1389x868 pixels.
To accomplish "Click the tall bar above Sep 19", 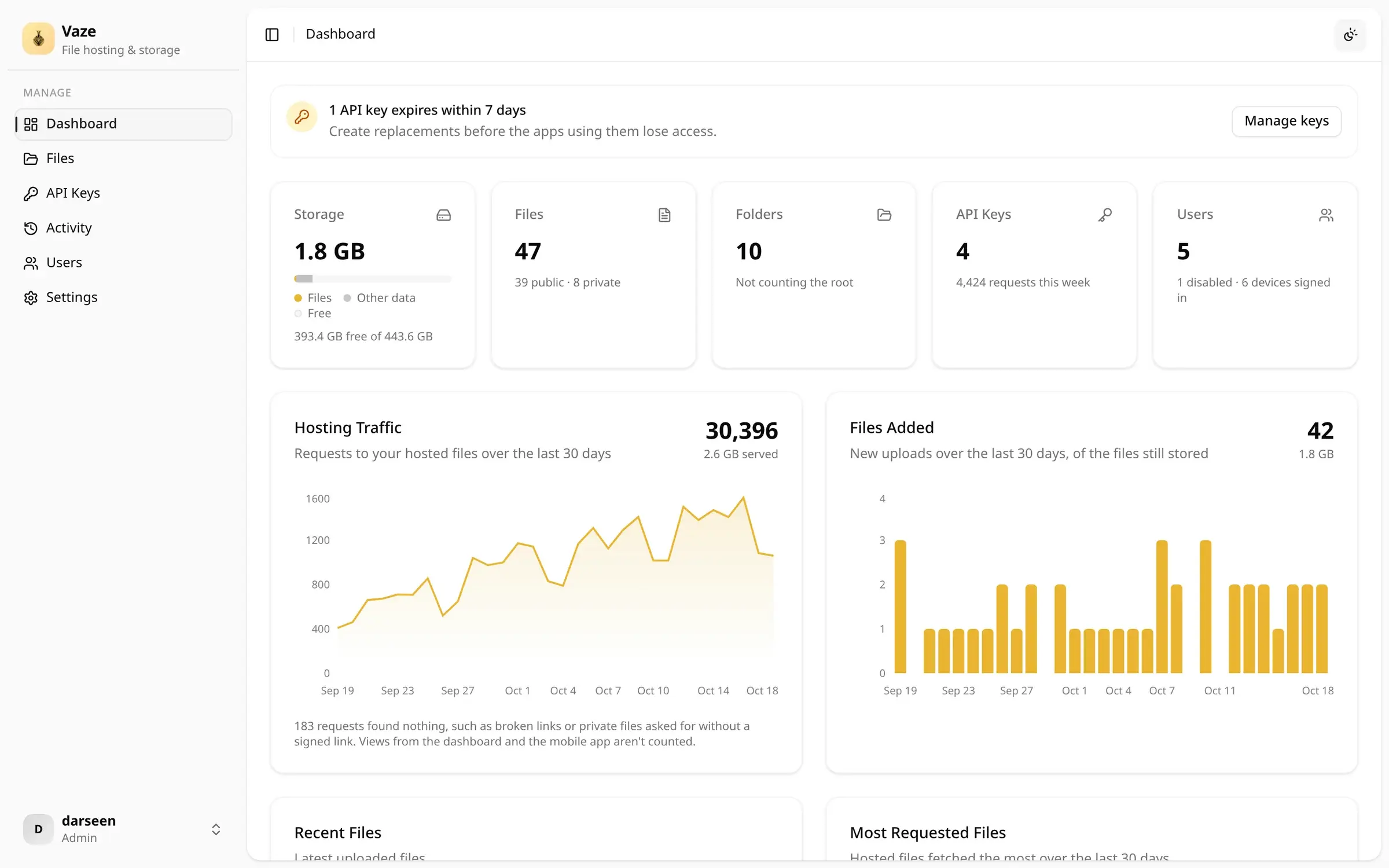I will (900, 606).
